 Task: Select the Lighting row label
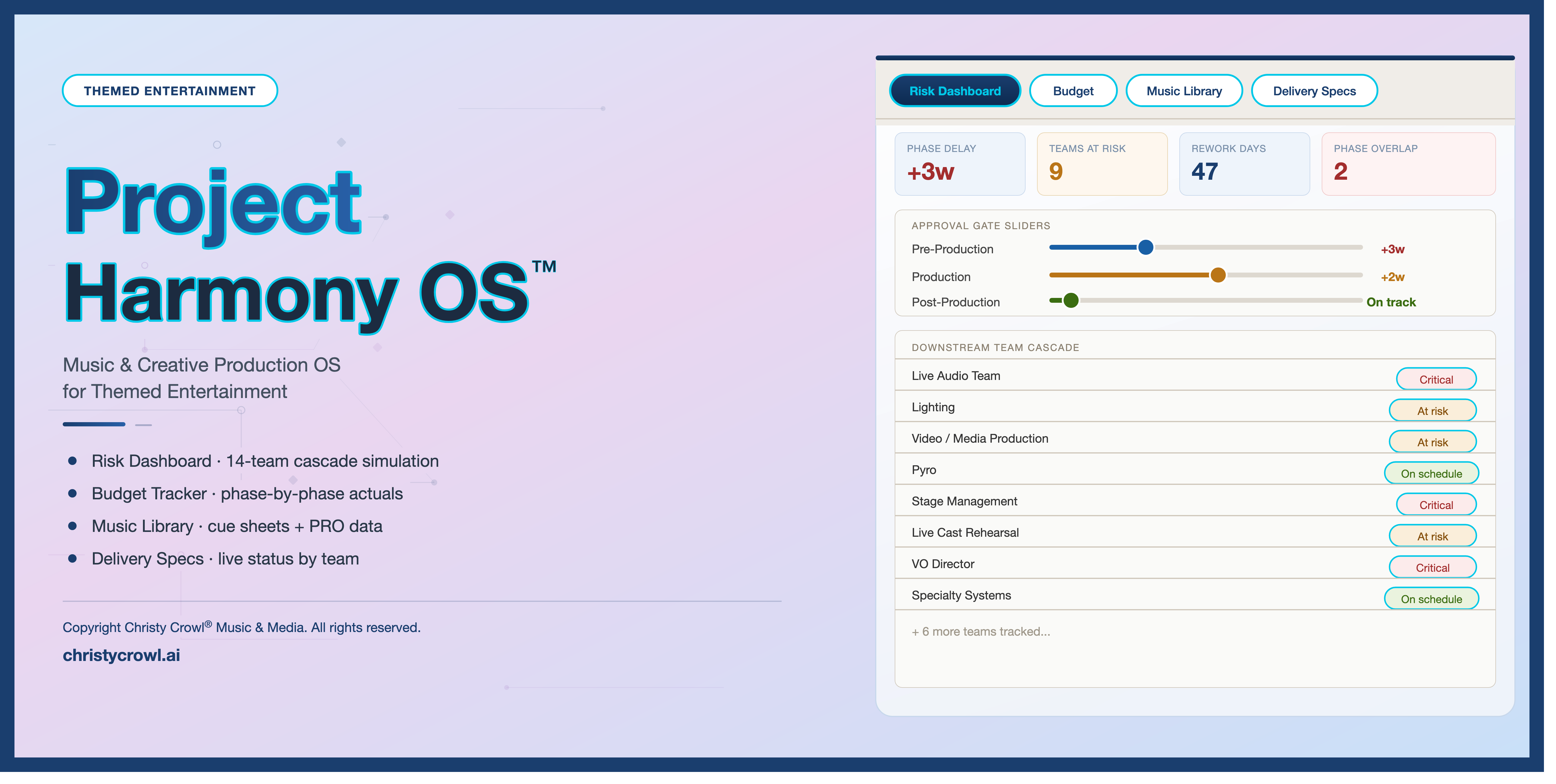933,407
